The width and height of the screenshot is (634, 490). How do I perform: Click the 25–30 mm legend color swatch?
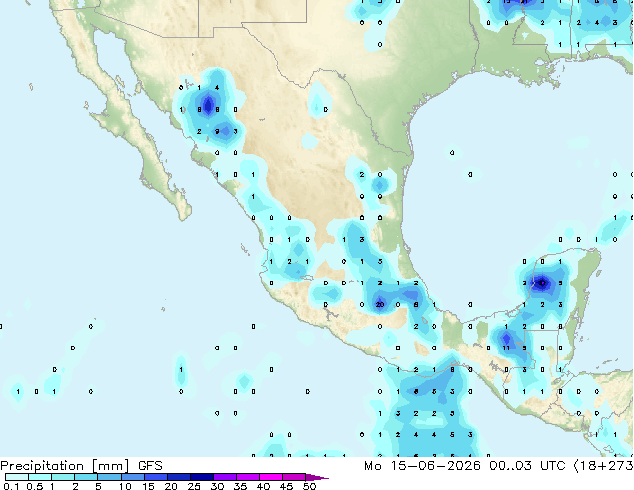[201, 477]
